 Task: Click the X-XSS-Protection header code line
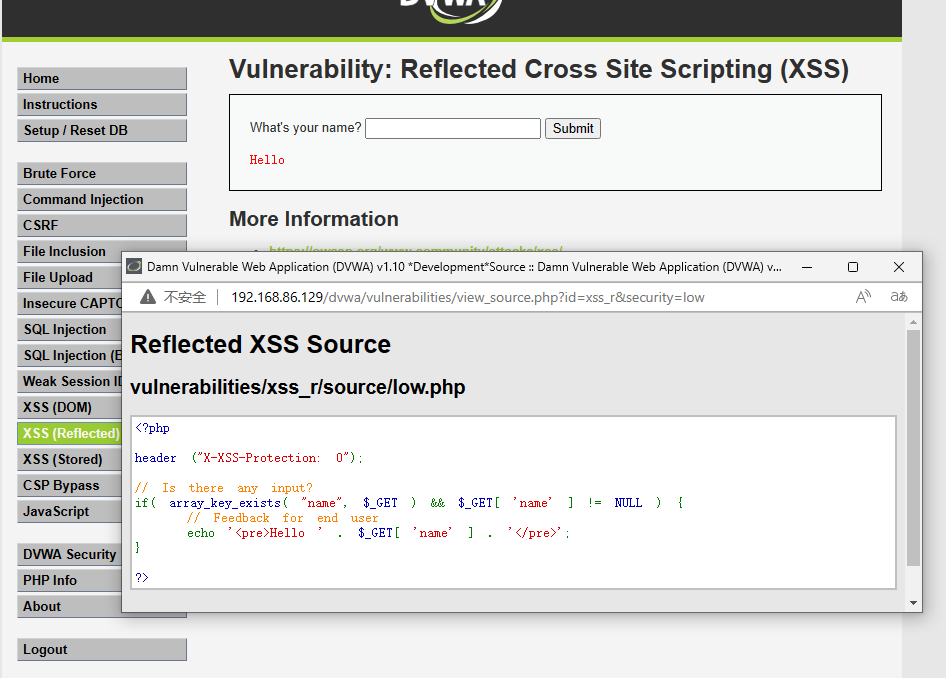(249, 458)
